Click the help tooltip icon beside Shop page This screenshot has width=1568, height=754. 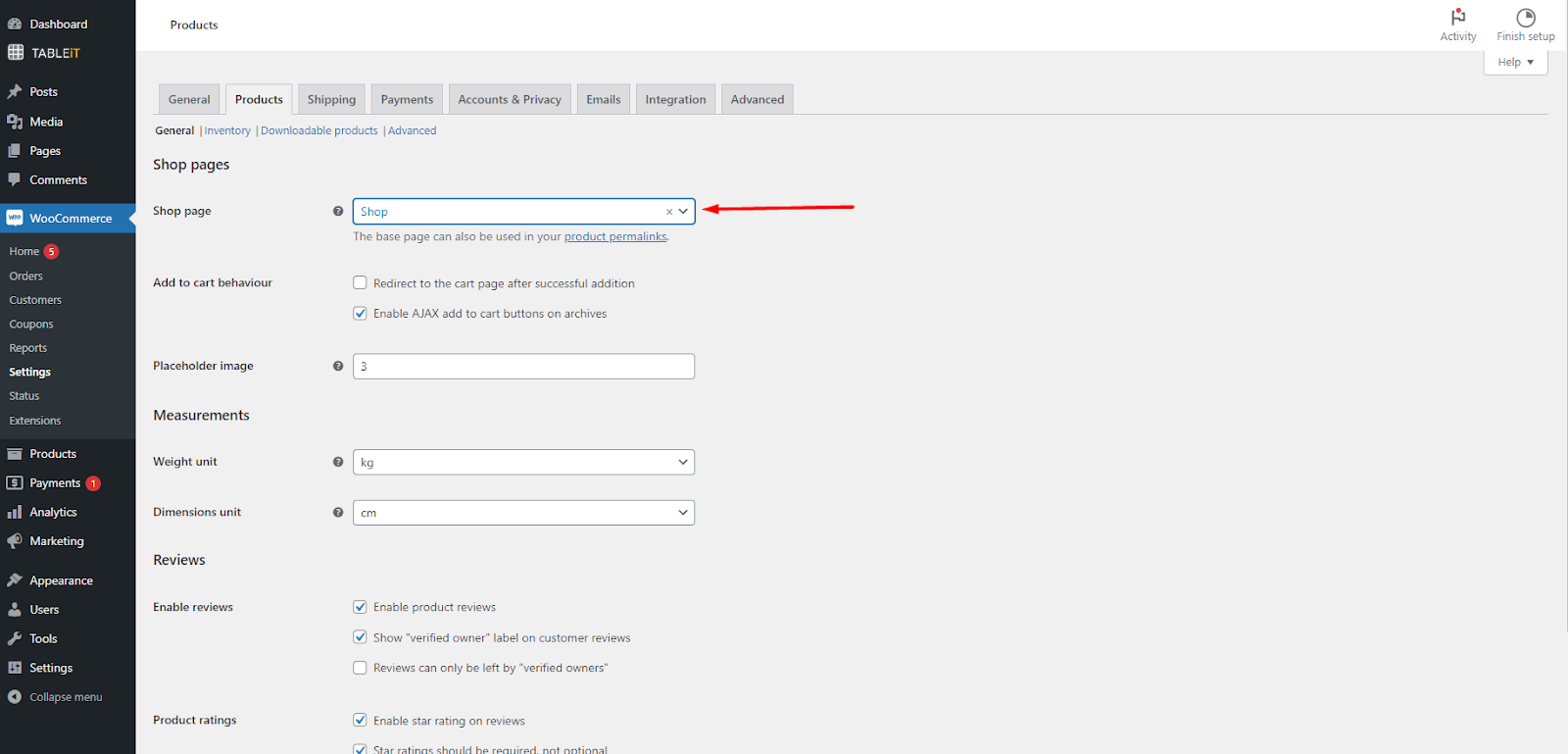coord(338,211)
